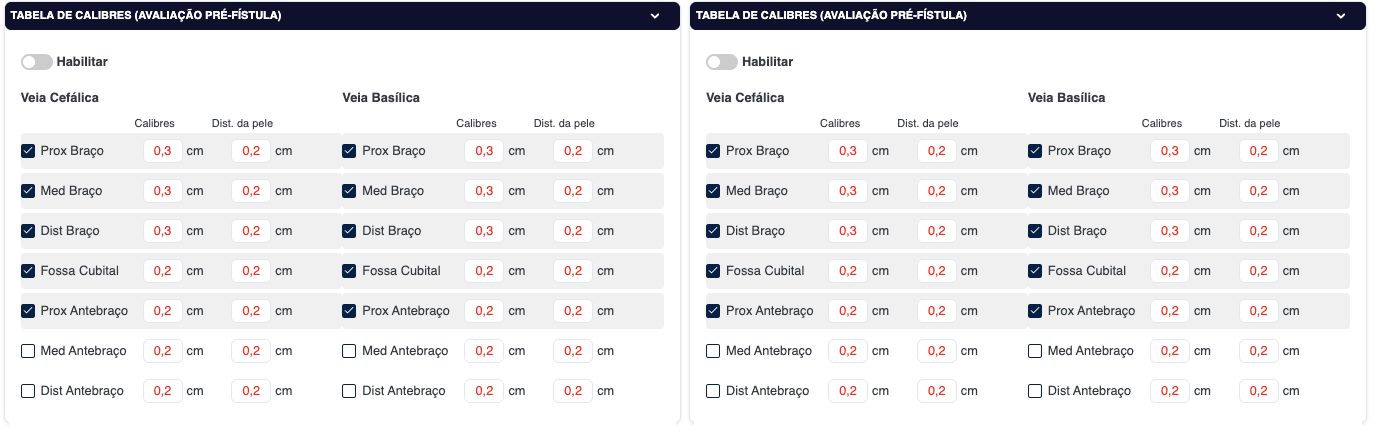Check Med Antebraço under right panel Veia Basílica
The image size is (1382, 448).
1035,351
